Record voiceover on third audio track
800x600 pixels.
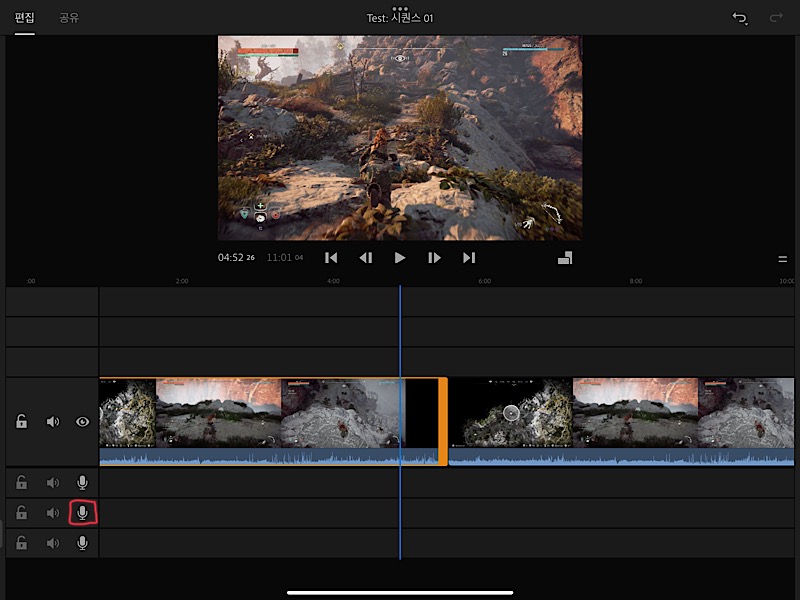click(82, 543)
